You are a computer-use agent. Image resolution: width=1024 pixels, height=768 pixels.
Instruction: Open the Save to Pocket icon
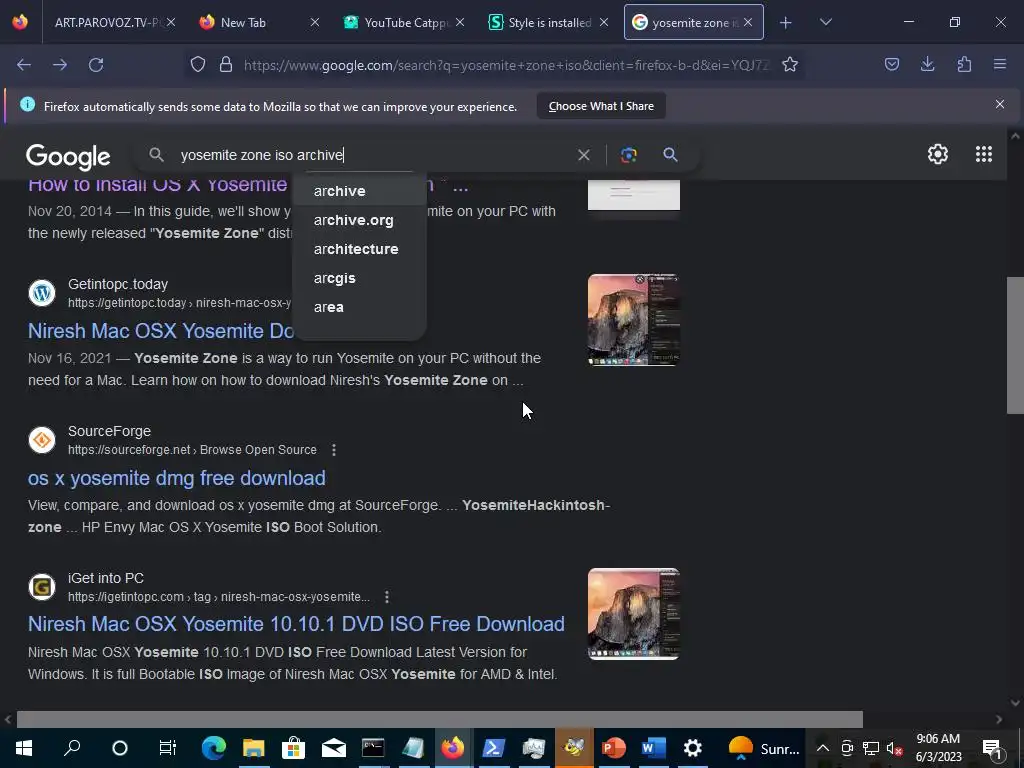coord(891,64)
